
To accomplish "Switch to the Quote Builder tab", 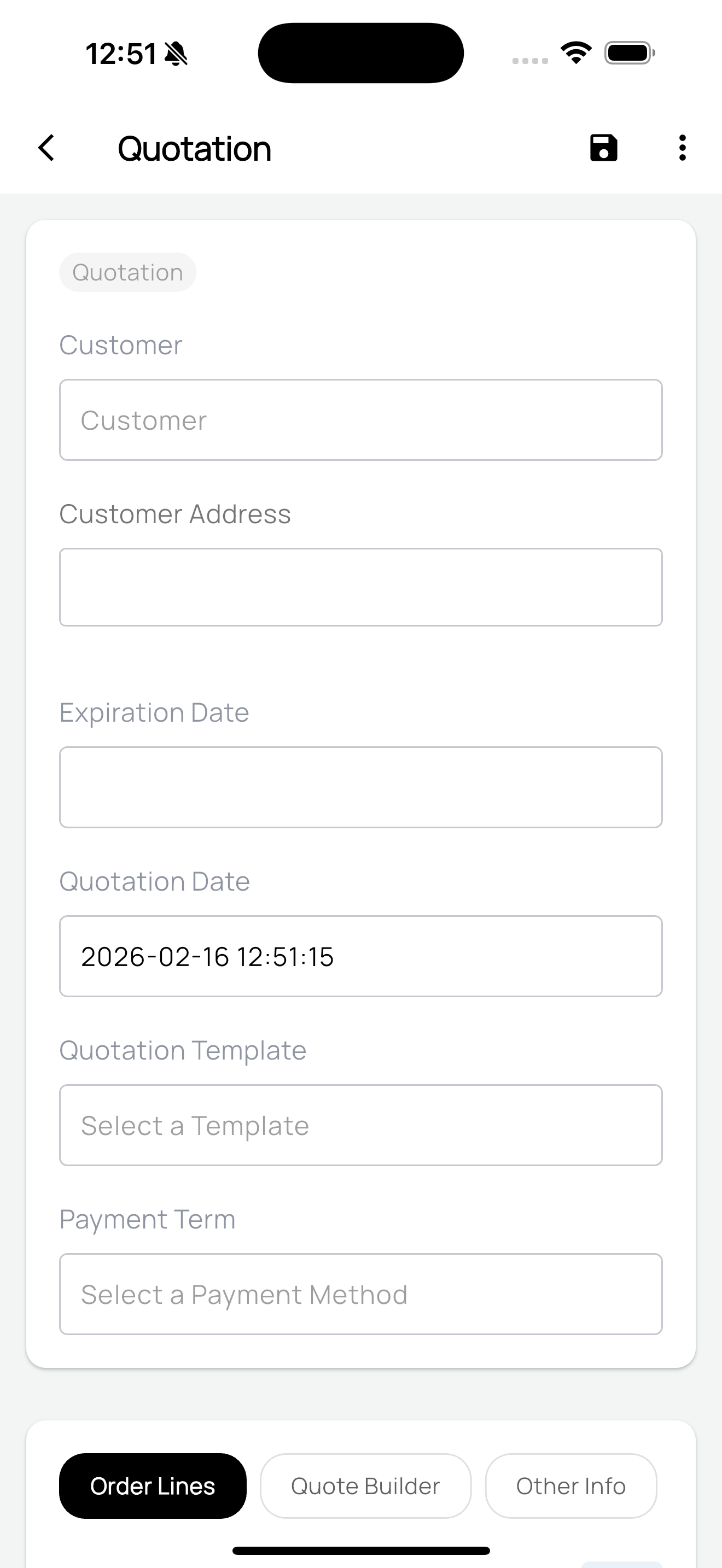I will pyautogui.click(x=365, y=1486).
